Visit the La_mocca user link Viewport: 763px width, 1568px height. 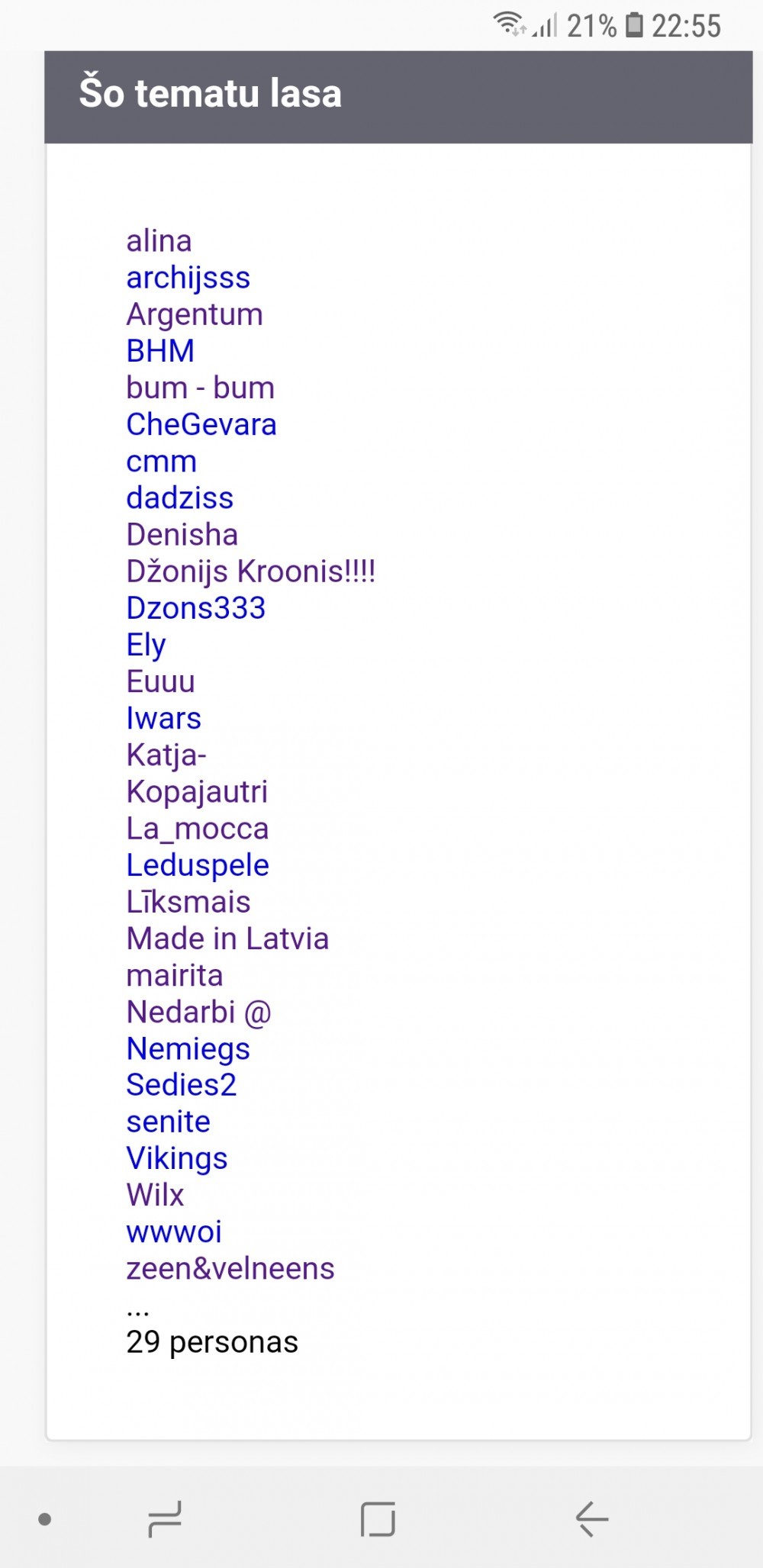pos(198,829)
